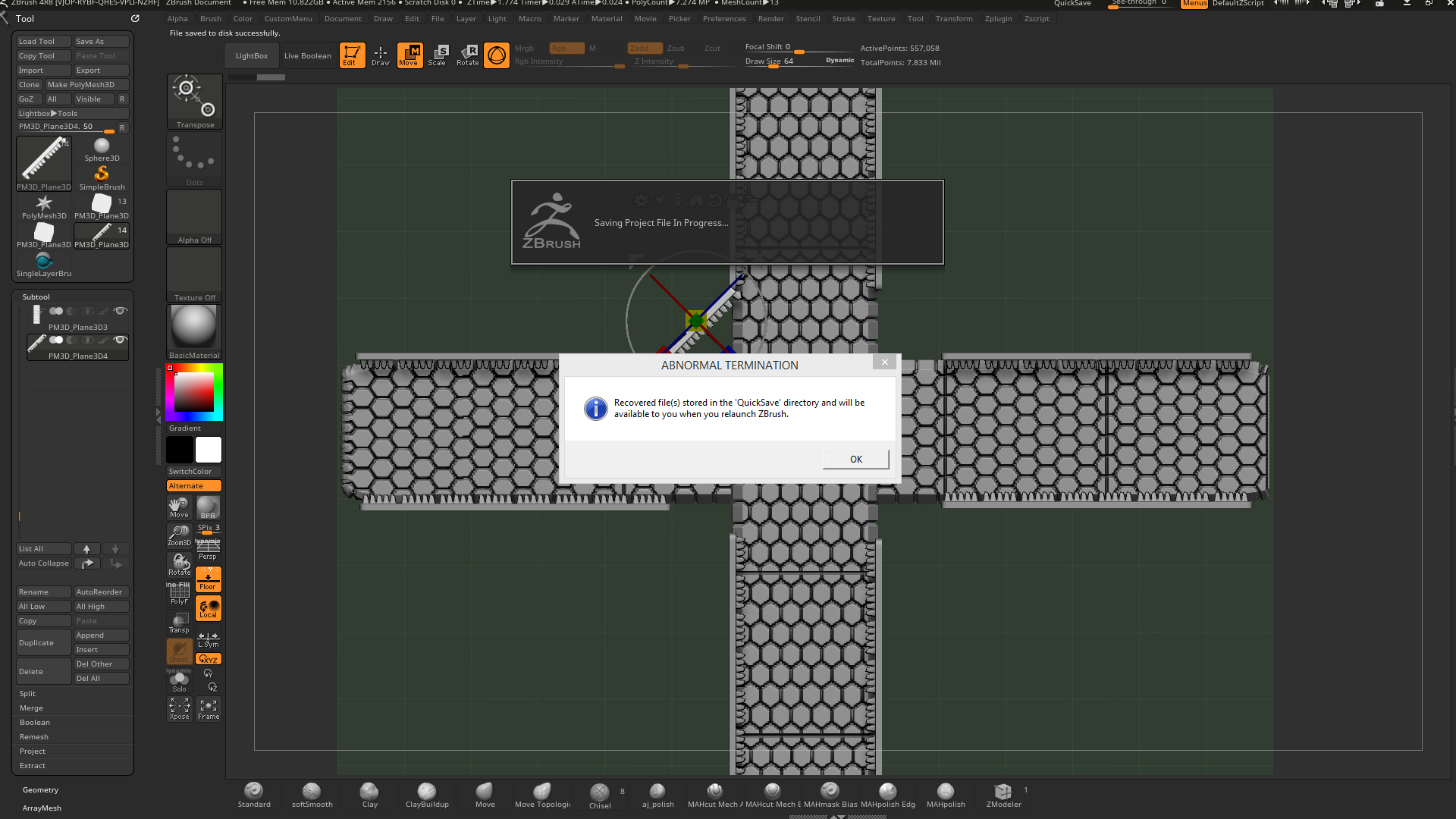Toggle Solo mode
Viewport: 1456px width, 819px height.
point(180,681)
